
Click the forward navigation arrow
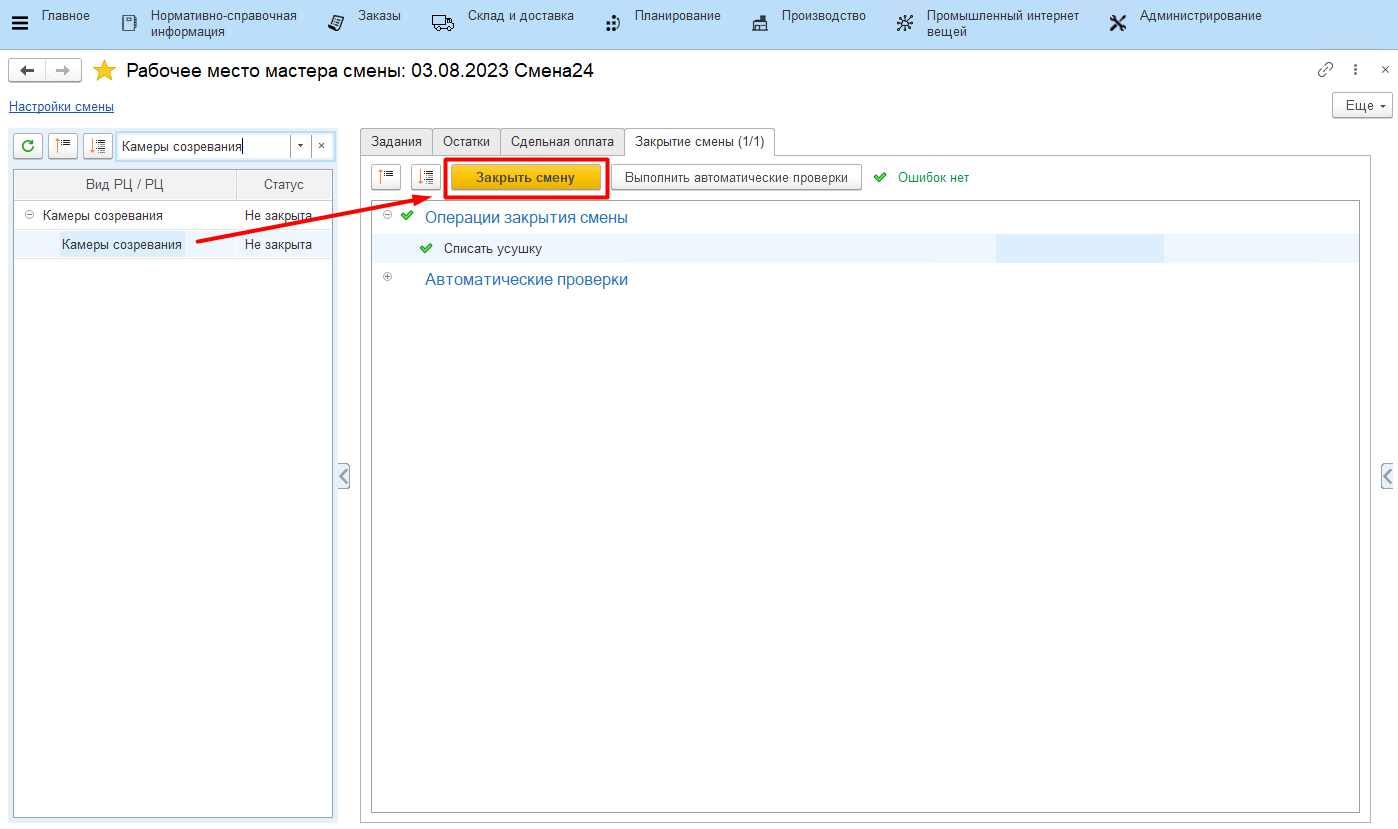pos(62,70)
